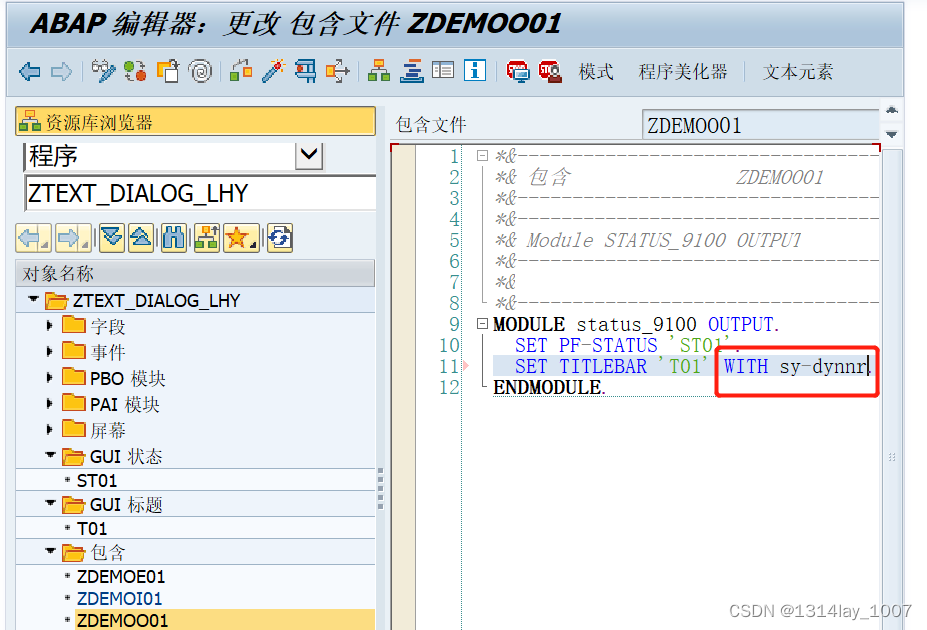927x630 pixels.
Task: Expand all nodes with the double-down chevron icon
Action: point(113,237)
